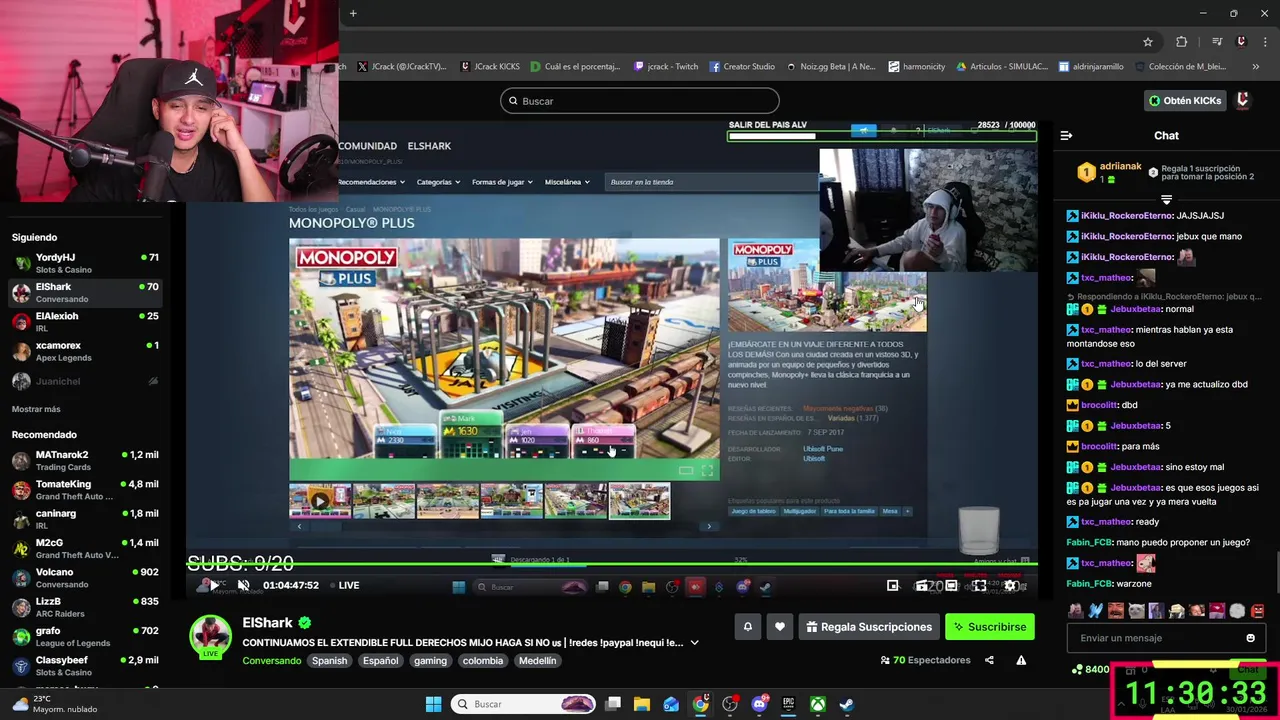Open a new browser tab
This screenshot has height=720, width=1280.
pyautogui.click(x=353, y=13)
